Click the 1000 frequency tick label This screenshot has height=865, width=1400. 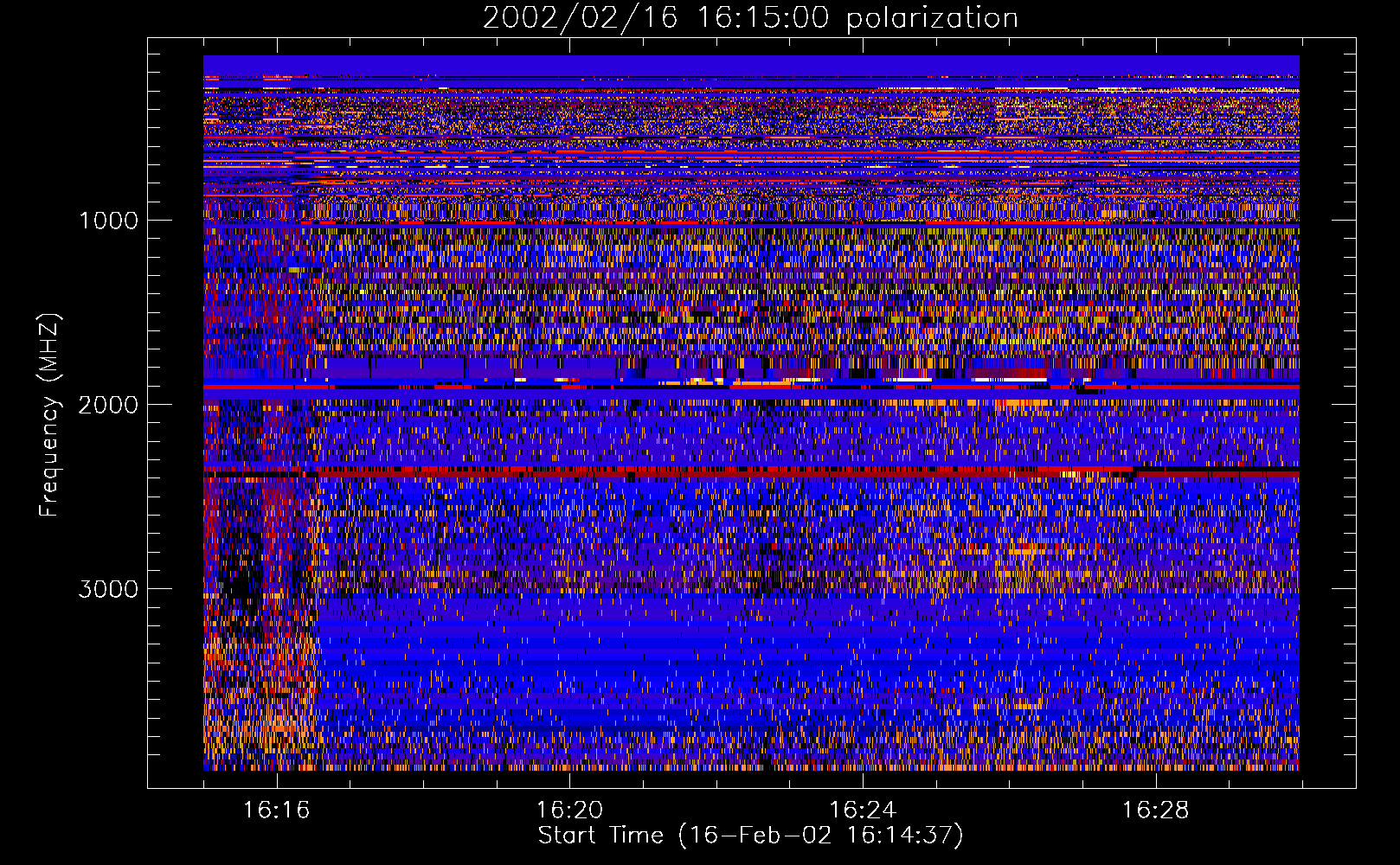tap(109, 221)
